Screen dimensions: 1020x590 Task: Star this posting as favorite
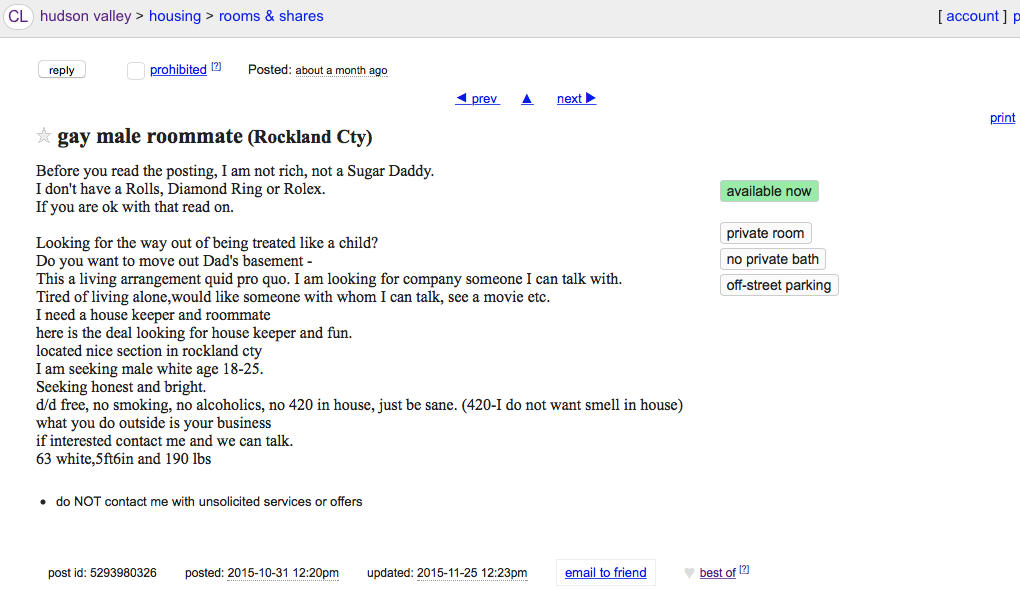pyautogui.click(x=44, y=136)
